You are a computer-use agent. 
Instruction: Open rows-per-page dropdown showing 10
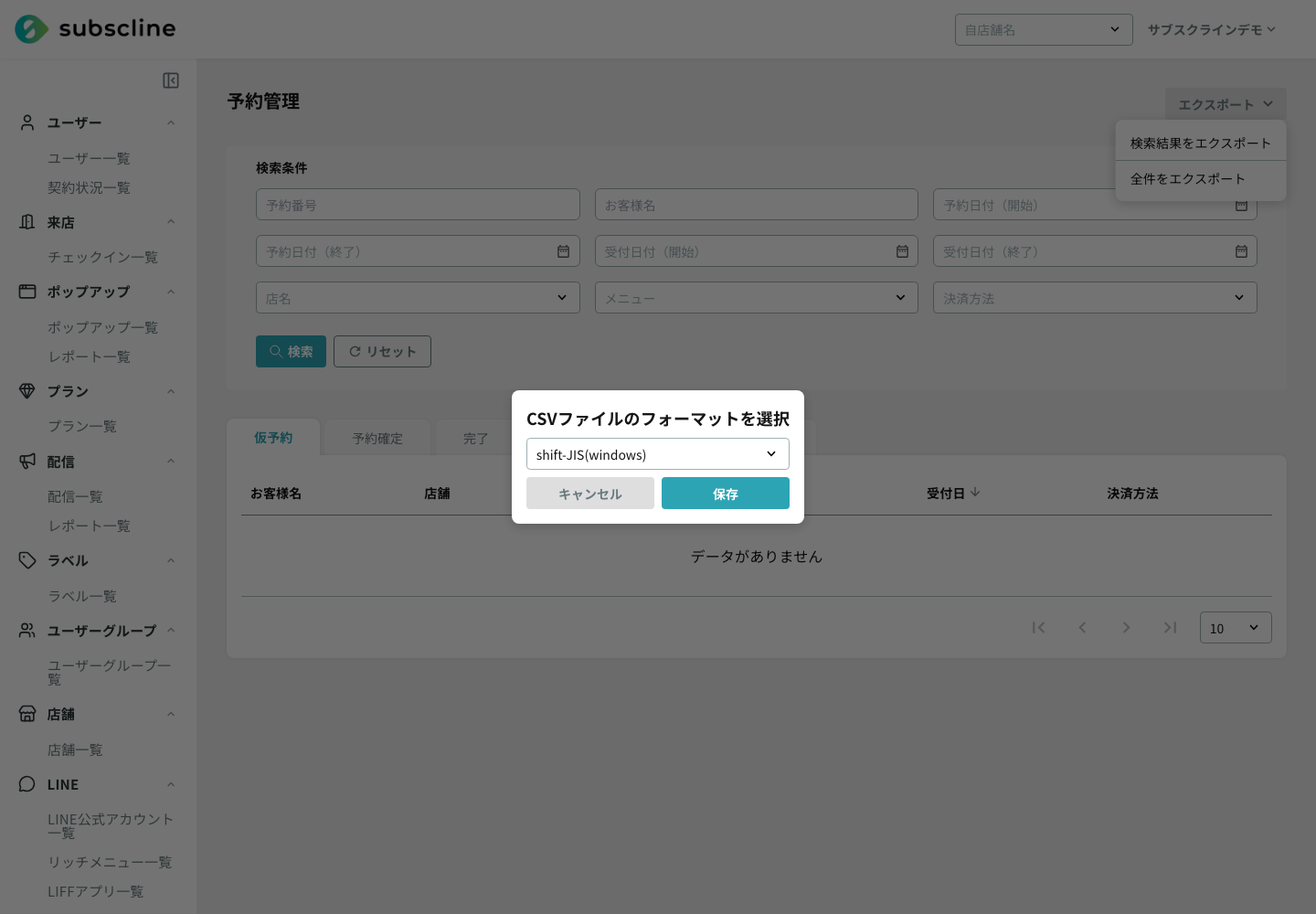(1236, 628)
